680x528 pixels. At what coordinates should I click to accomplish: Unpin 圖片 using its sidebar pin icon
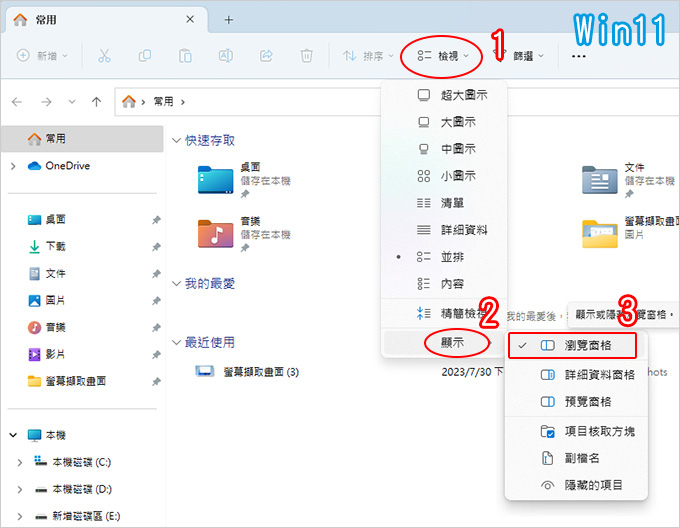pos(156,300)
